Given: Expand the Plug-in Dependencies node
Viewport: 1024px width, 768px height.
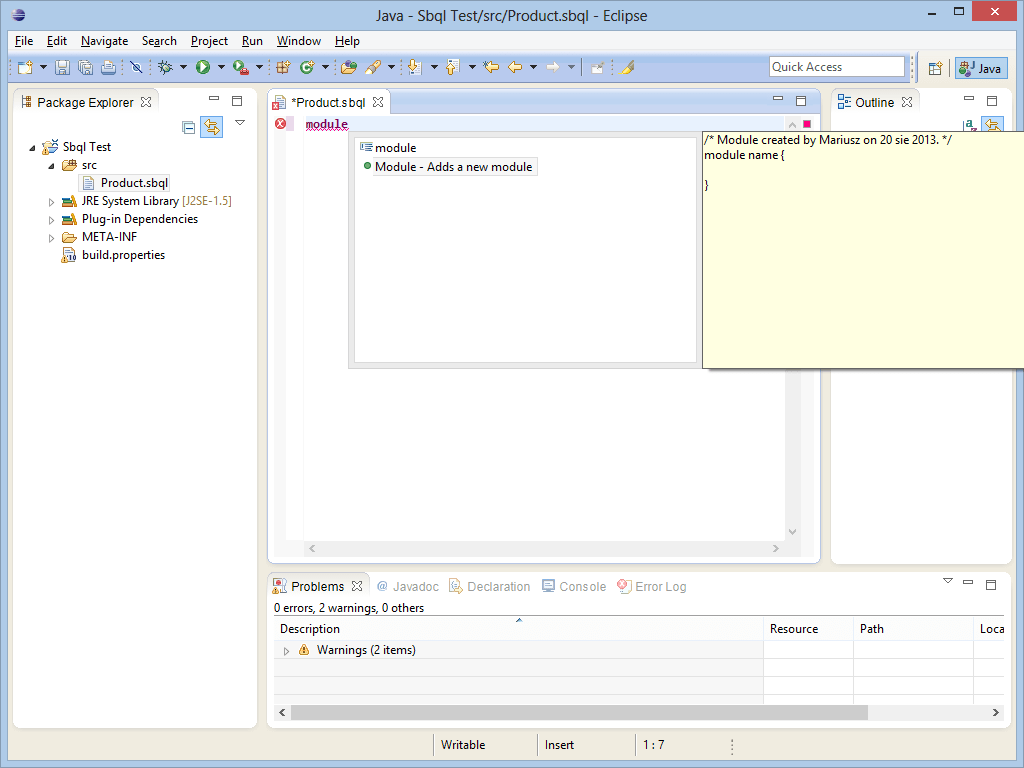Looking at the screenshot, I should tap(51, 220).
